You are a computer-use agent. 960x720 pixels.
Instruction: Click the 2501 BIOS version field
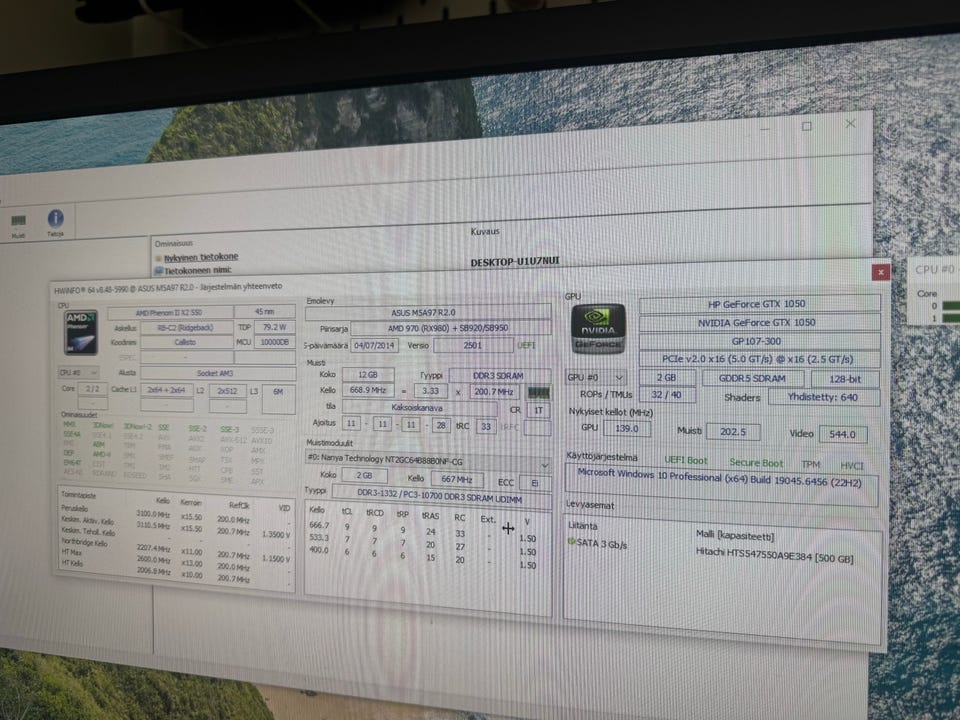point(473,345)
